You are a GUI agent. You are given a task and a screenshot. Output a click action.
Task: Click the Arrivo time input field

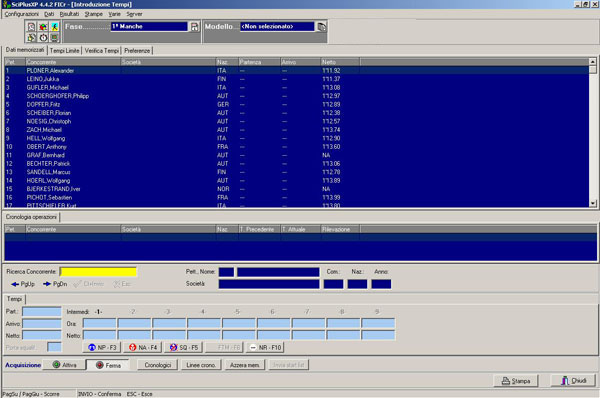[42, 324]
